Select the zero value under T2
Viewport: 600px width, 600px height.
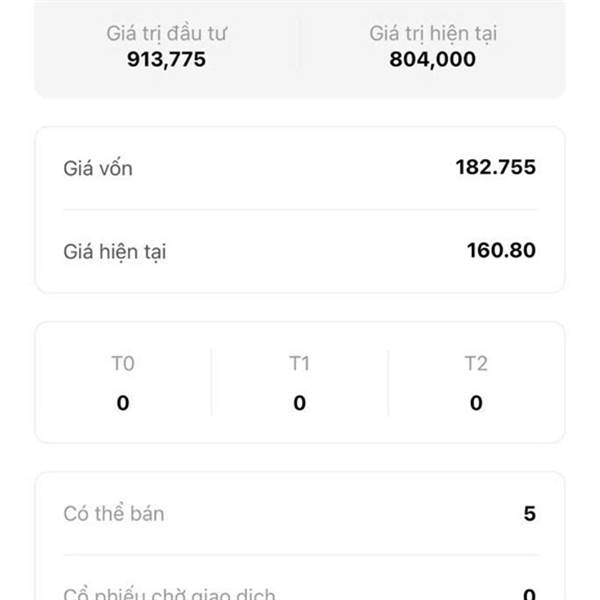(476, 403)
